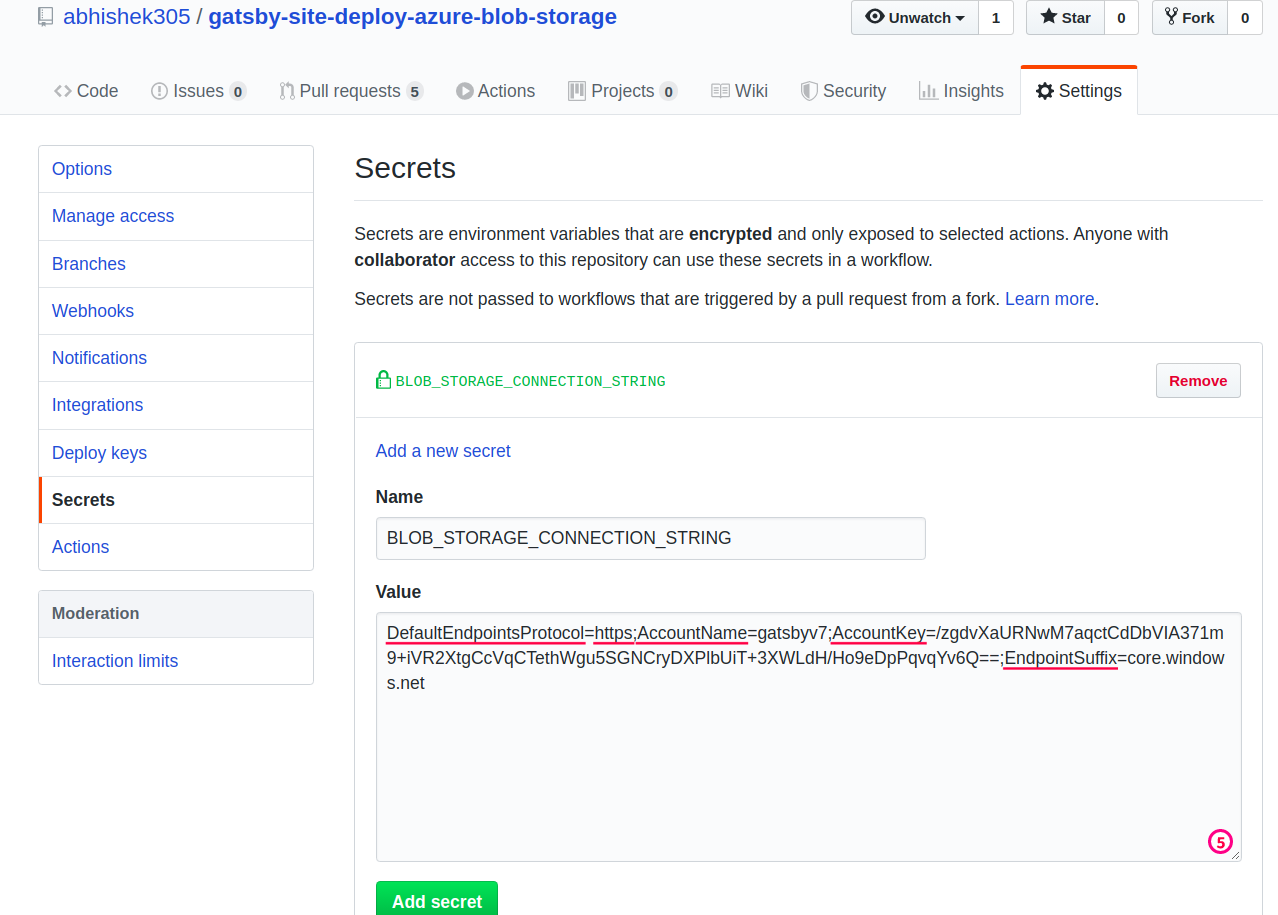
Task: Click the Learn more link
Action: point(1049,299)
